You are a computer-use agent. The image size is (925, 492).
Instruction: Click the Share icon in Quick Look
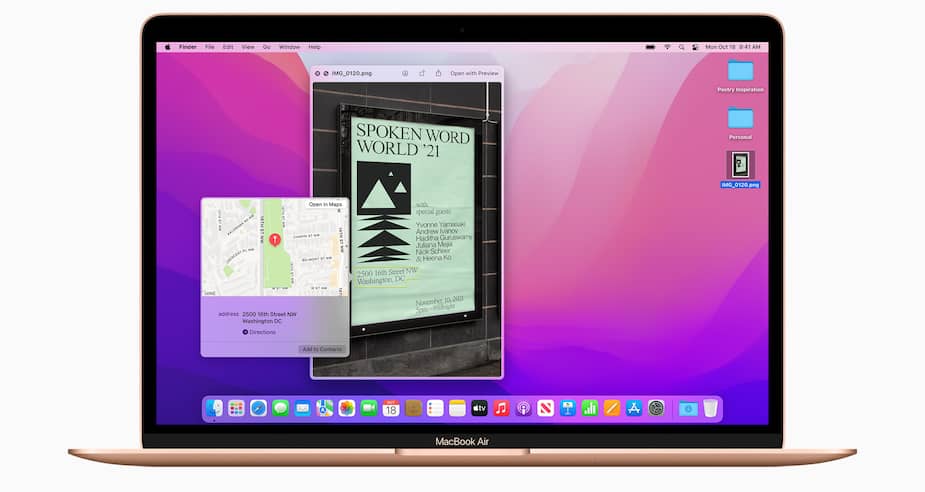[438, 73]
